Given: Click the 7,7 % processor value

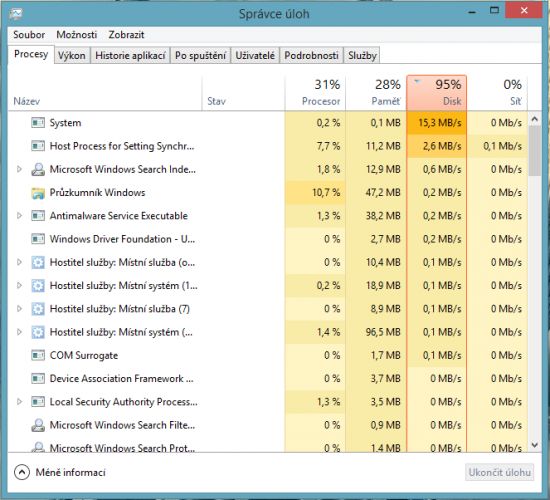Looking at the screenshot, I should (x=328, y=146).
